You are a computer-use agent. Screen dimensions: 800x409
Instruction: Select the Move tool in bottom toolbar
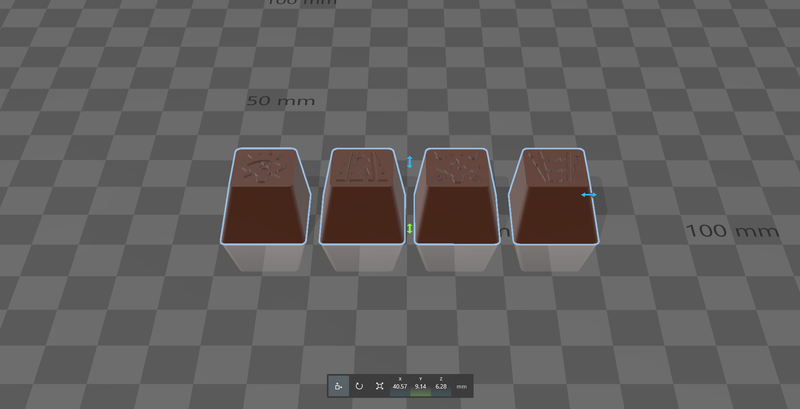[x=338, y=386]
